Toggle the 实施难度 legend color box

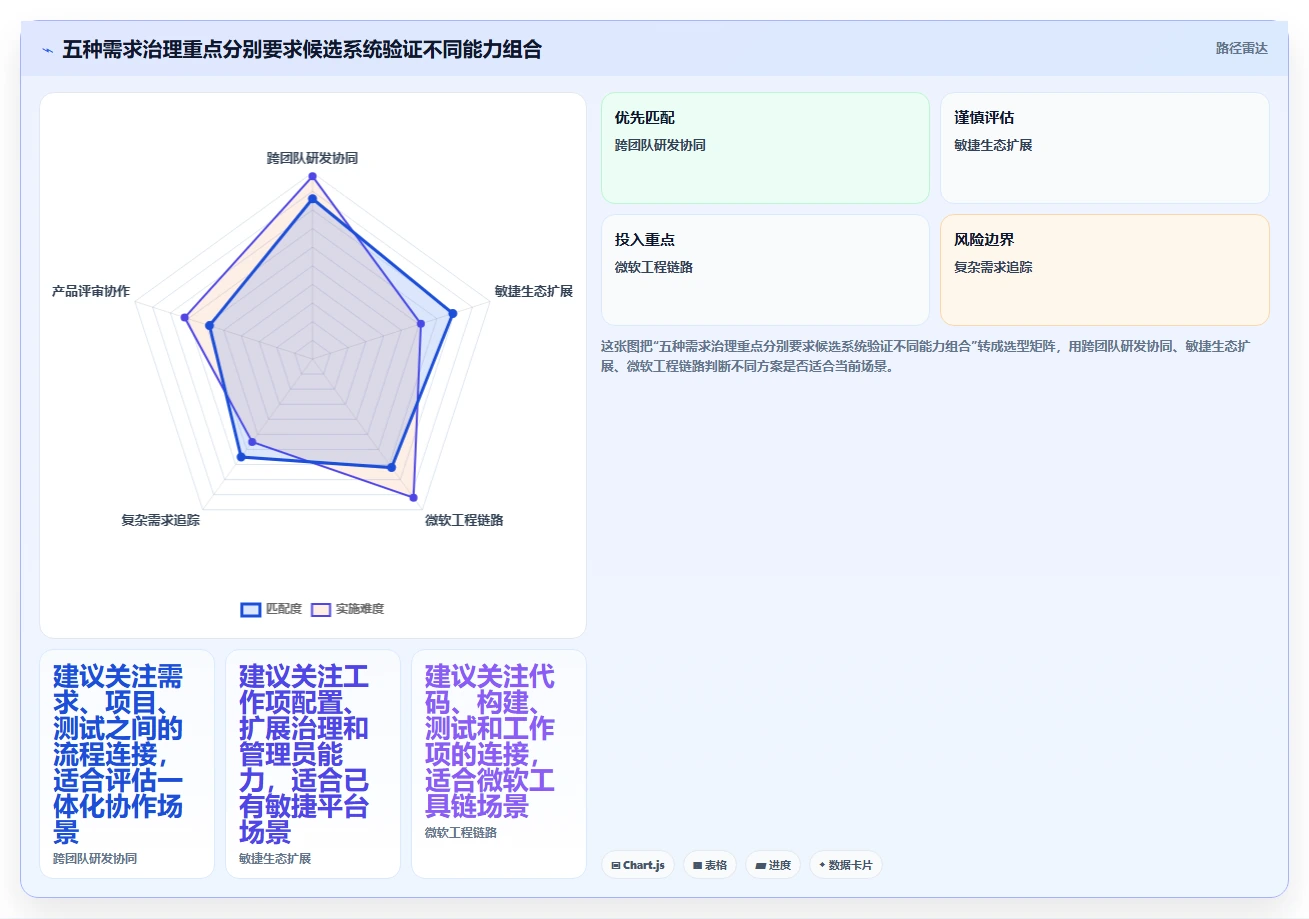pyautogui.click(x=321, y=609)
